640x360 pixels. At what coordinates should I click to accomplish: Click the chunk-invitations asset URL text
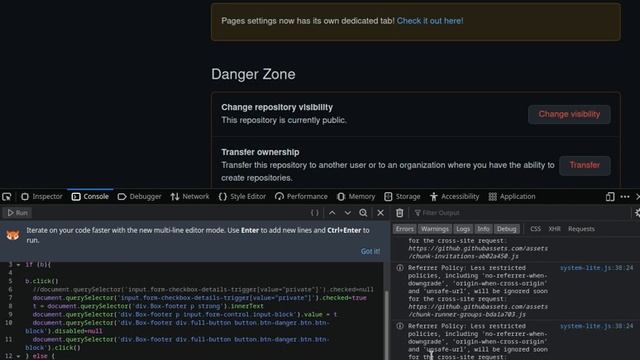478,252
